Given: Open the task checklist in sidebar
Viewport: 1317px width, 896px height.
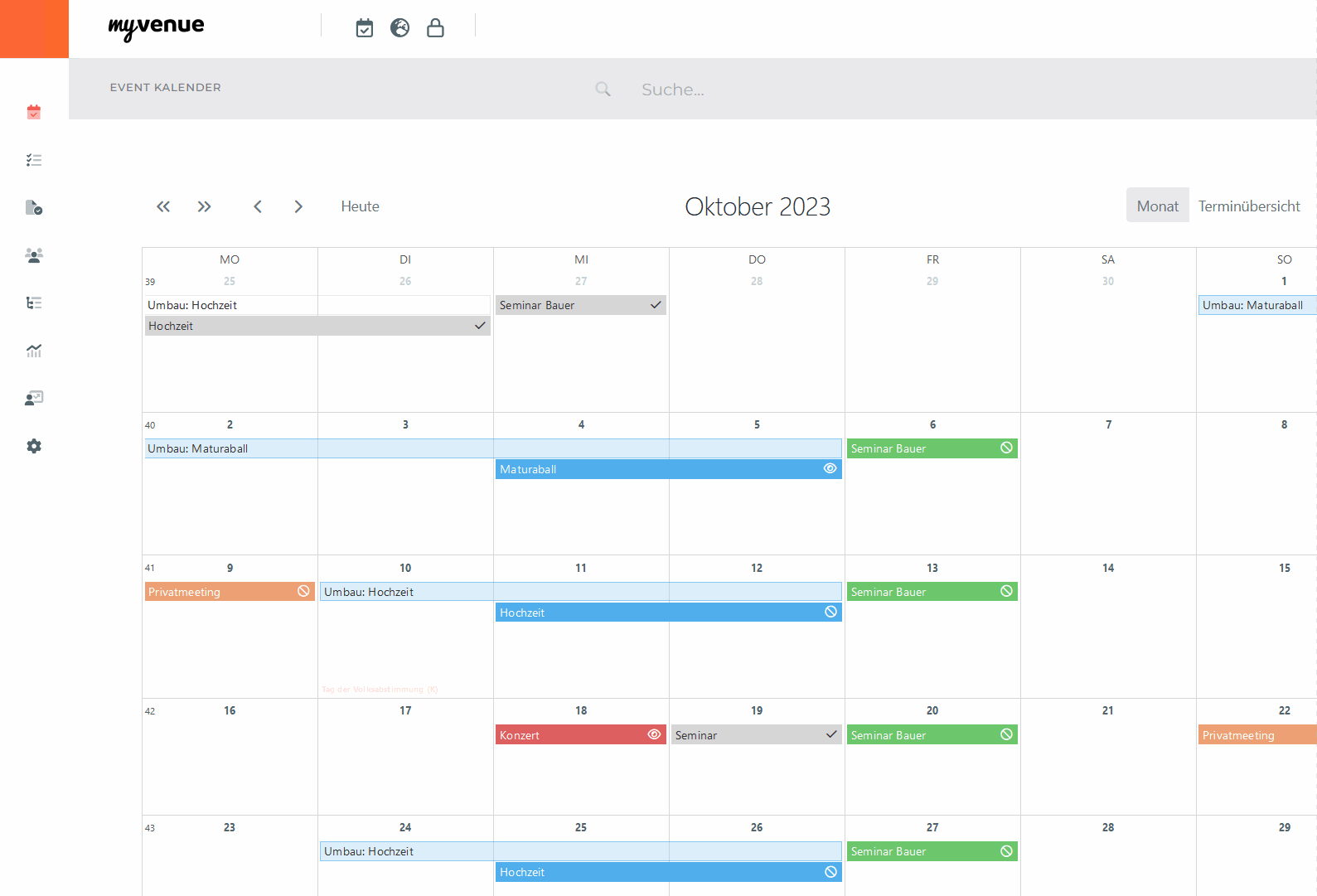Looking at the screenshot, I should 34,160.
